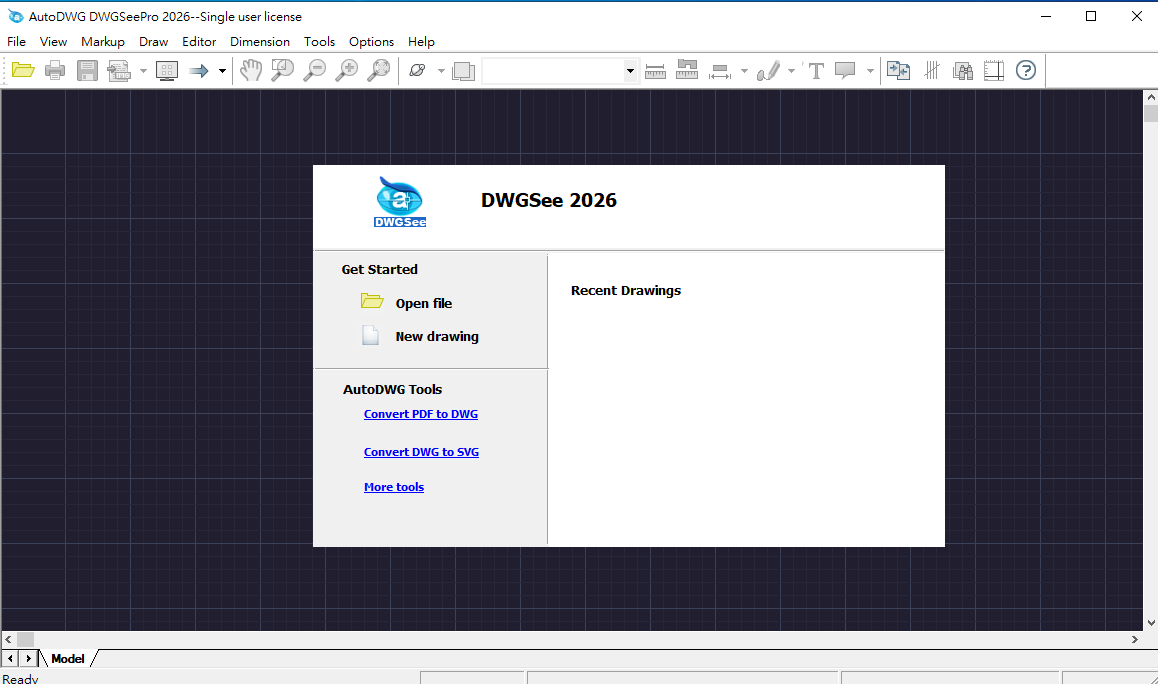
Task: Click the horizontal scrollbar right arrow
Action: coord(1135,639)
